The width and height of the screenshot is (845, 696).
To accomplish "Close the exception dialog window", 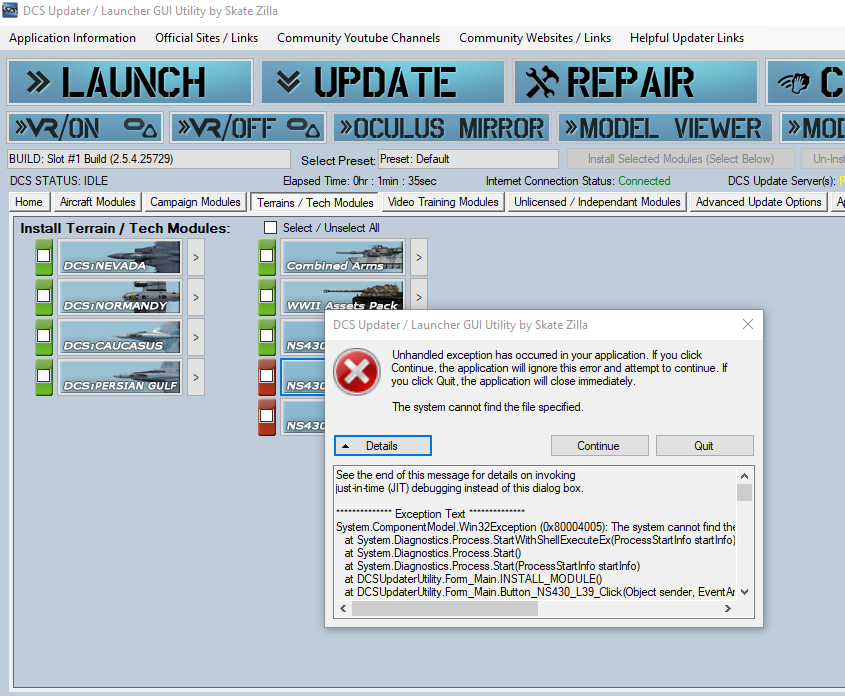I will pos(747,324).
